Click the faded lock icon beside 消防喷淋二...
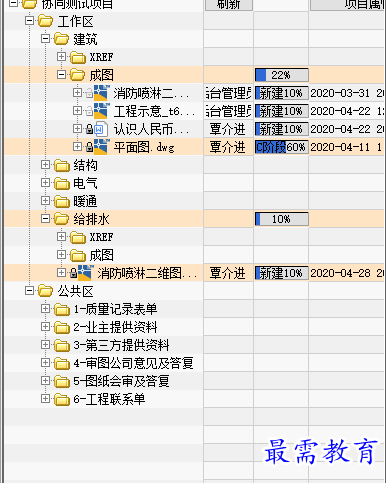Viewport: 386px width, 483px height. pyautogui.click(x=89, y=93)
